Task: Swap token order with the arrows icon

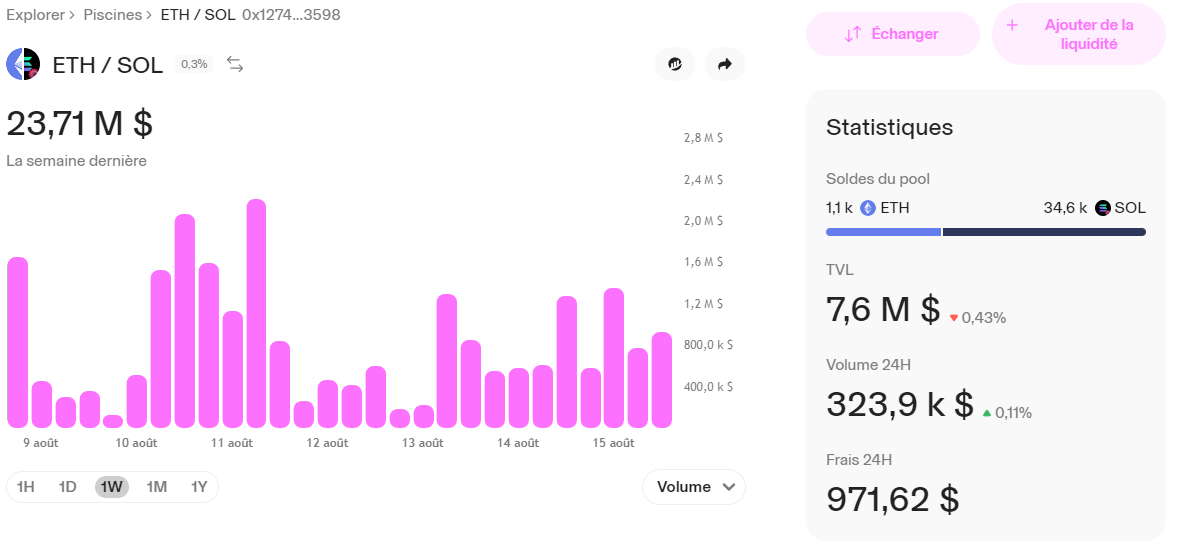Action: (x=235, y=65)
